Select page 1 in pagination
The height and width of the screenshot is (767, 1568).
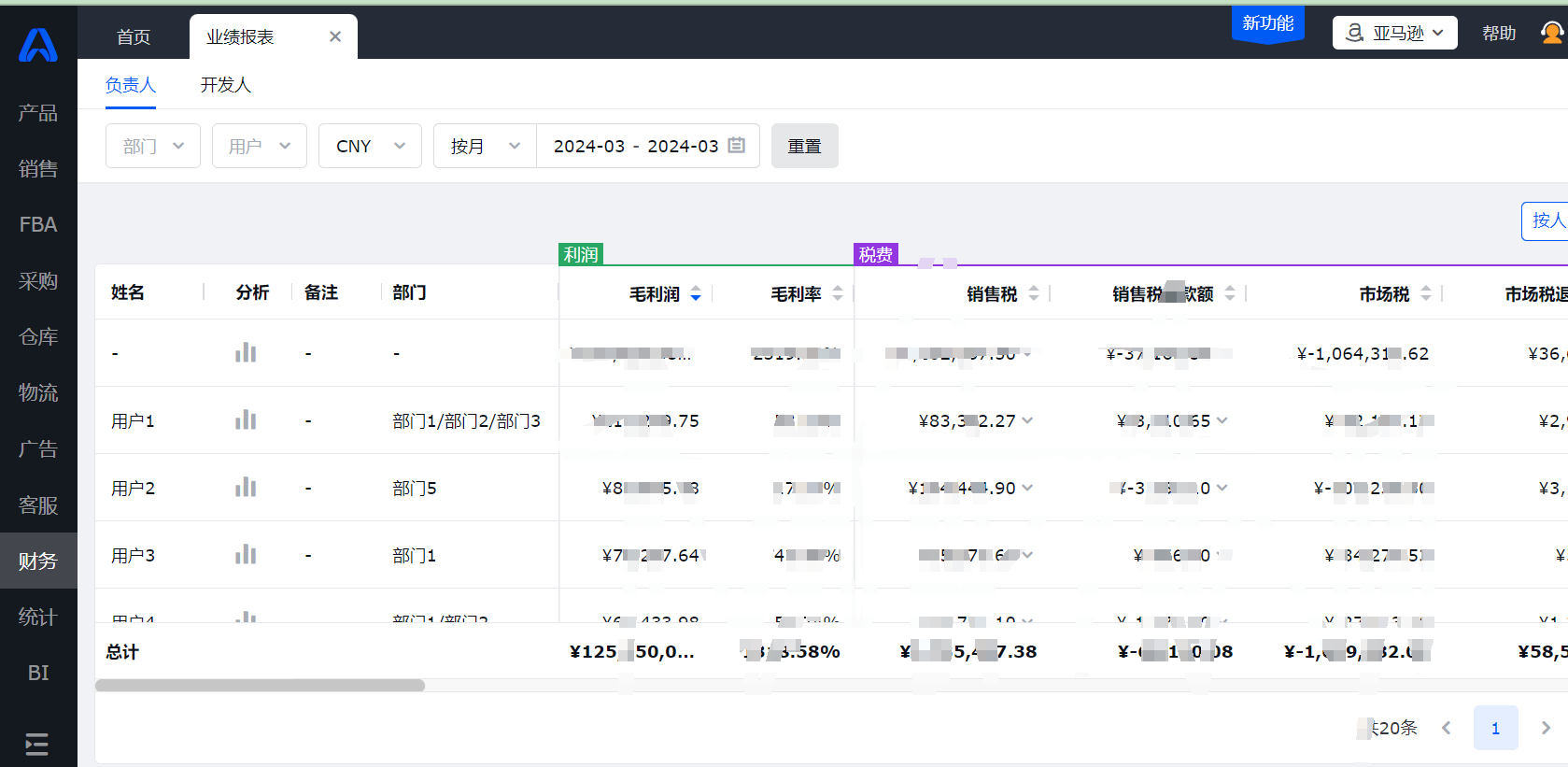tap(1496, 728)
